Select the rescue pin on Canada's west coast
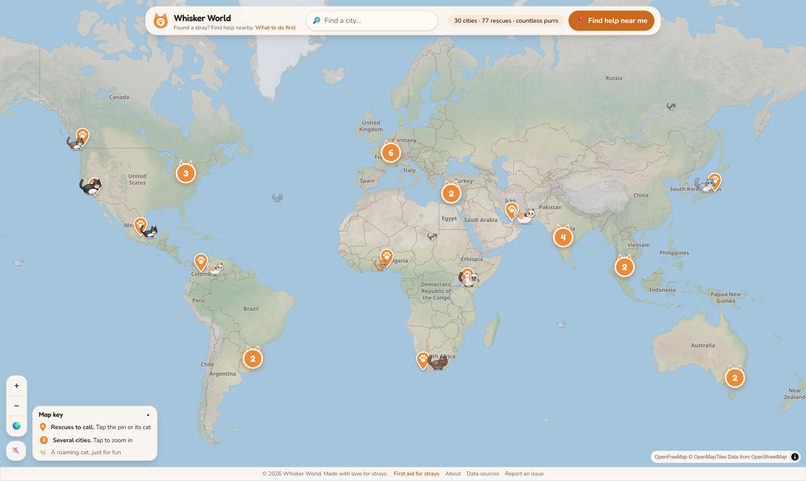 pyautogui.click(x=82, y=136)
